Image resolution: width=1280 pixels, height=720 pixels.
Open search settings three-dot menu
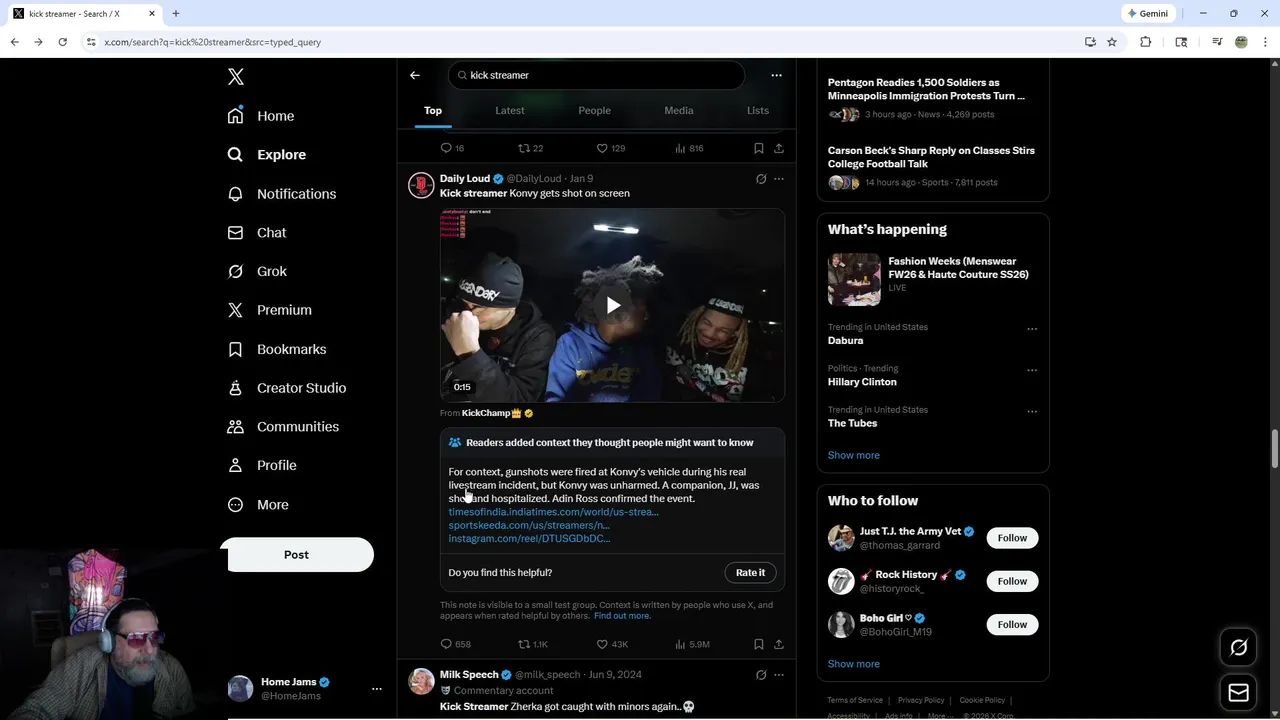[x=776, y=75]
